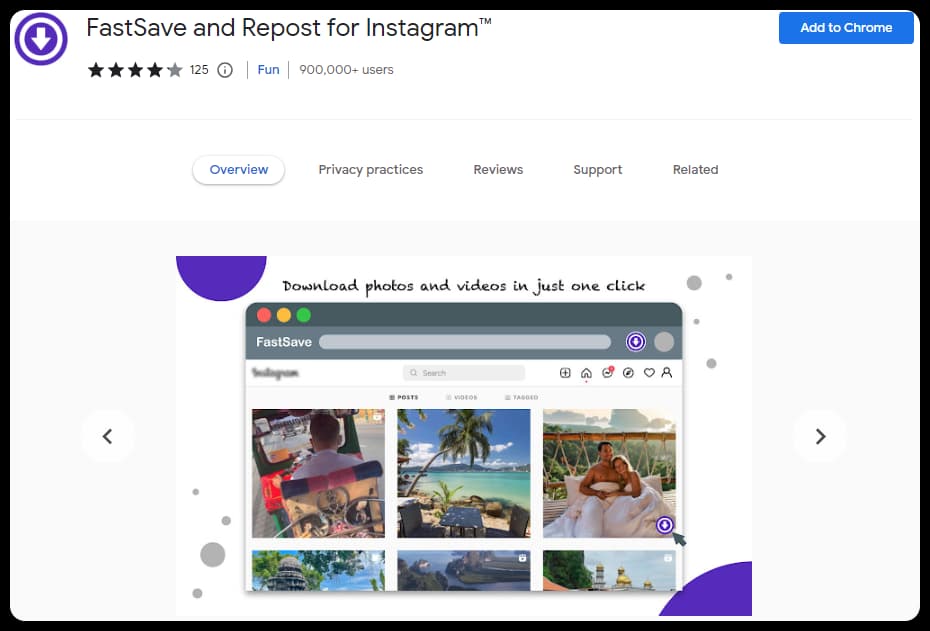Viewport: 930px width, 631px height.
Task: Go to the Support tab
Action: pyautogui.click(x=598, y=170)
